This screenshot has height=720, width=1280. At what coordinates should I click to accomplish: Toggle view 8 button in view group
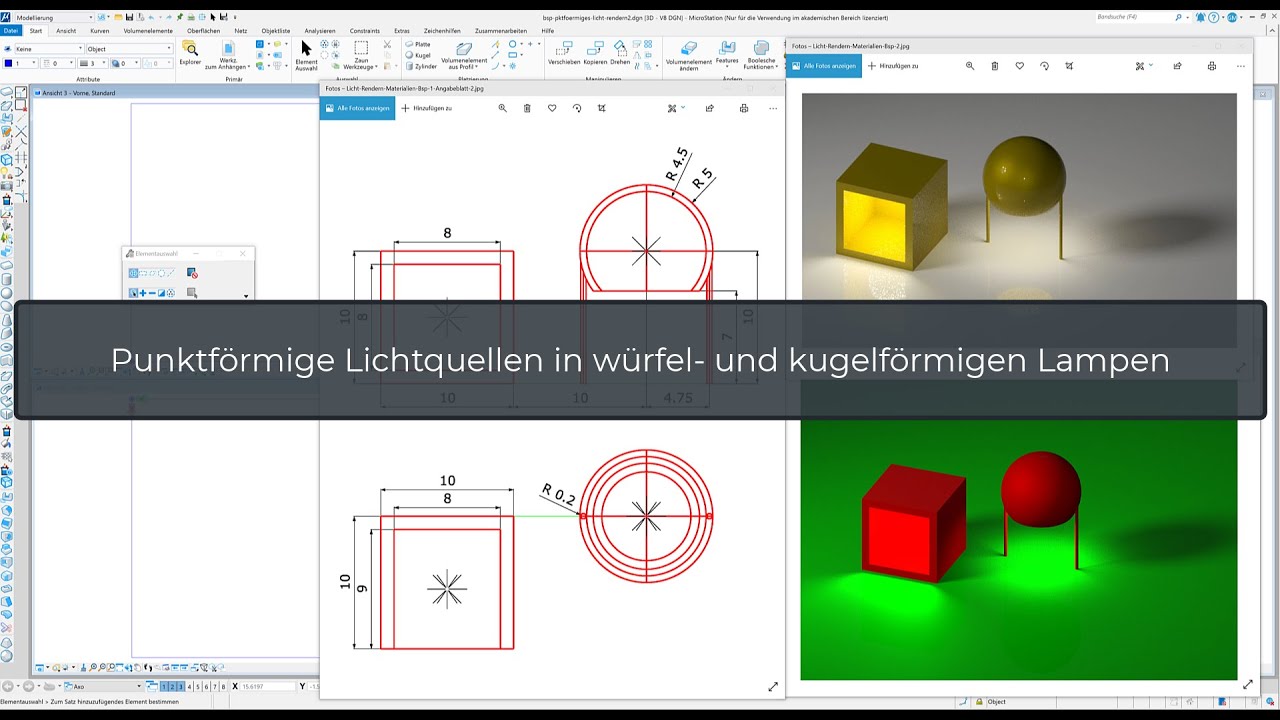tap(224, 687)
